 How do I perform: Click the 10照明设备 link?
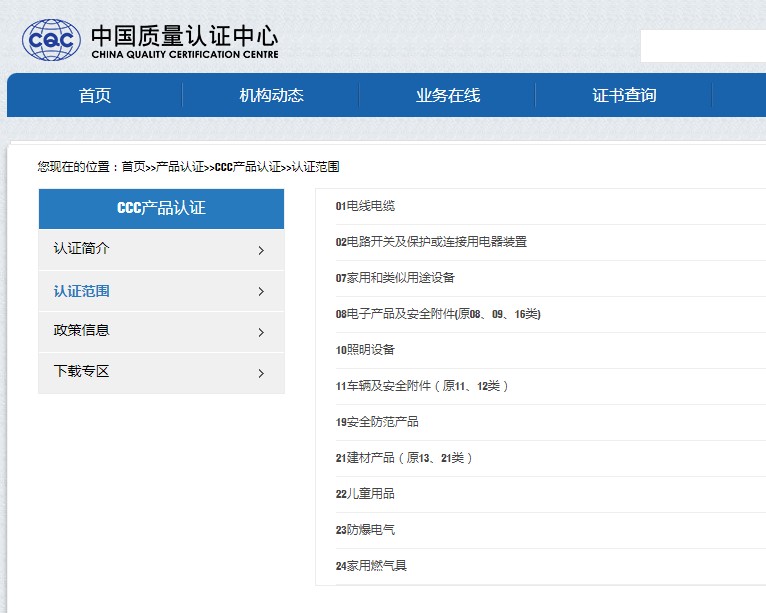click(x=365, y=350)
